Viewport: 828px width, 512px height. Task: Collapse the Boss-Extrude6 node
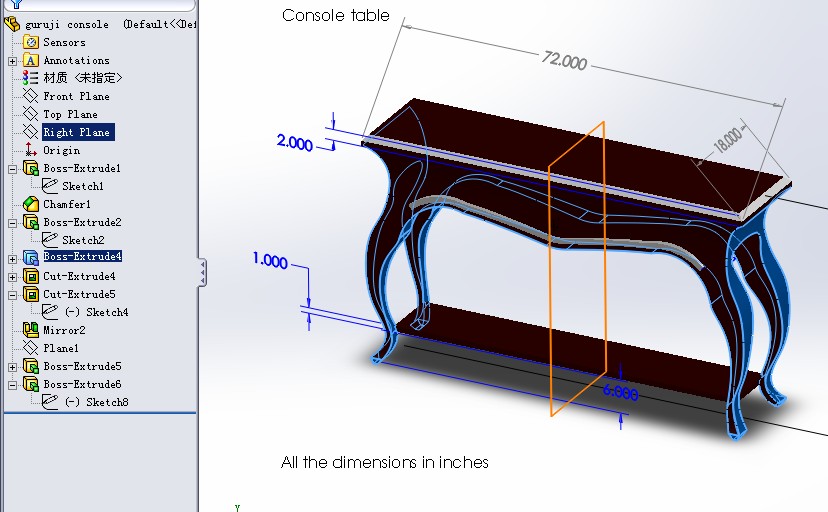[13, 385]
